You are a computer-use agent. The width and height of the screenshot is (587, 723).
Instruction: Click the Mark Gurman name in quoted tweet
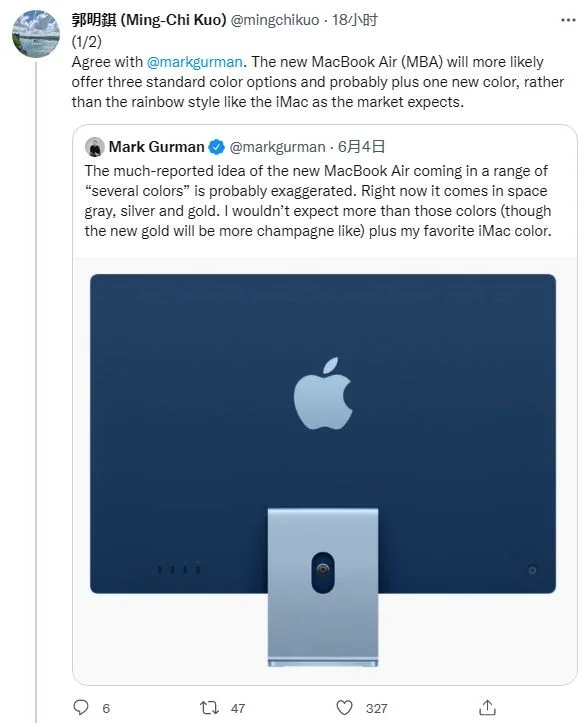[156, 147]
